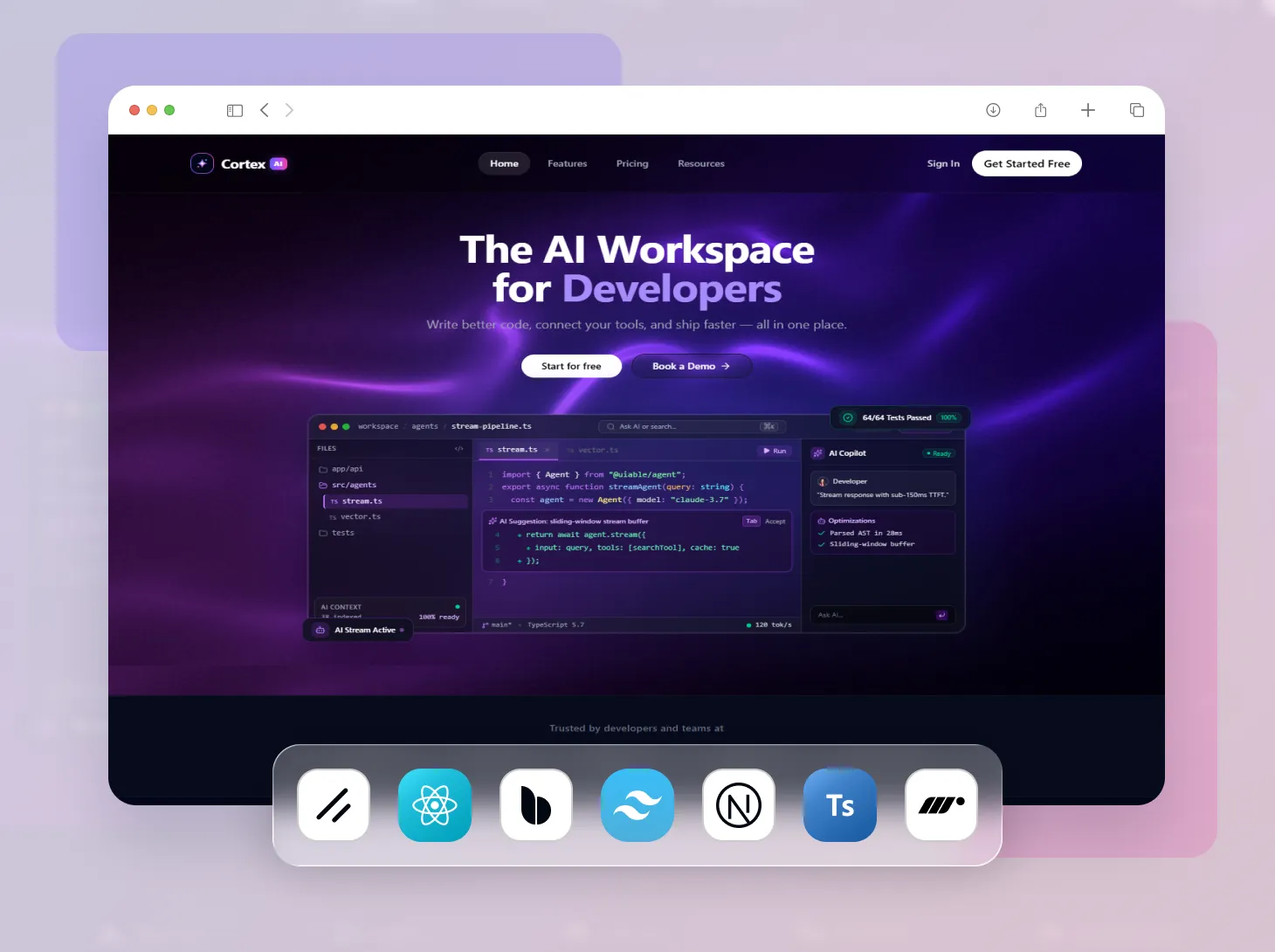This screenshot has height=952, width=1275.
Task: Accept the AI suggestion with the Accept button
Action: point(775,521)
